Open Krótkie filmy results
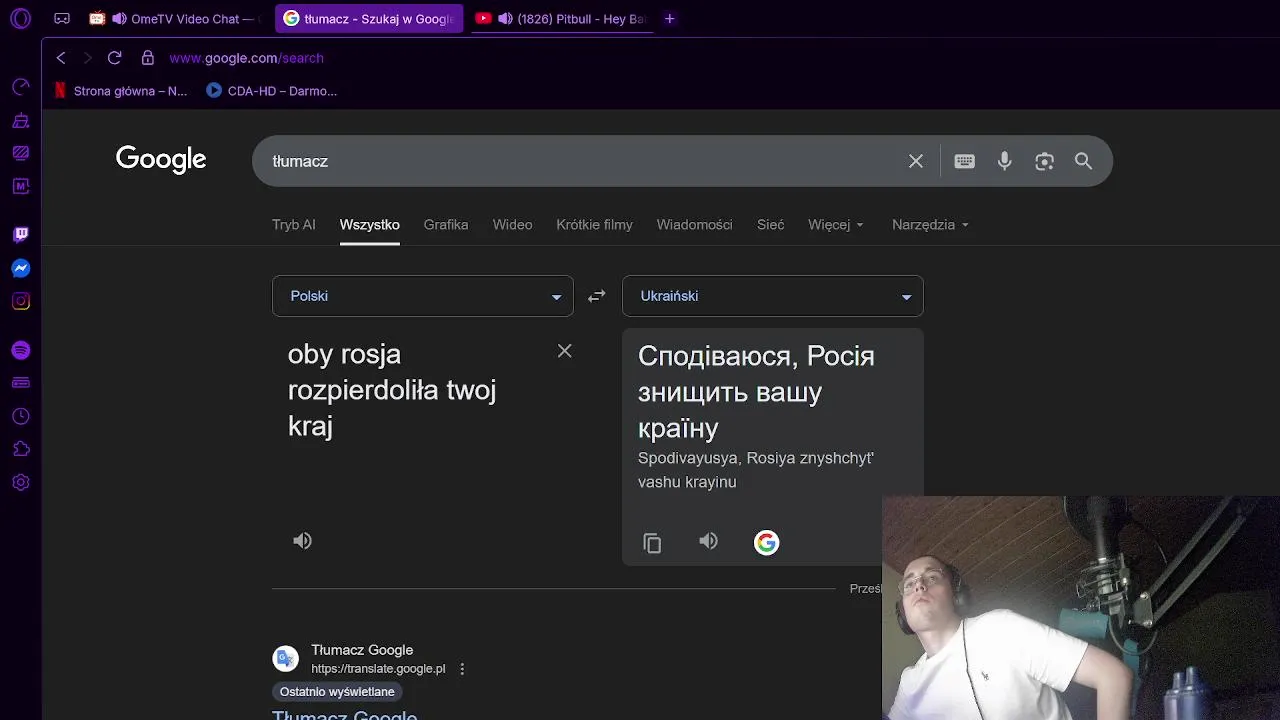 [594, 225]
